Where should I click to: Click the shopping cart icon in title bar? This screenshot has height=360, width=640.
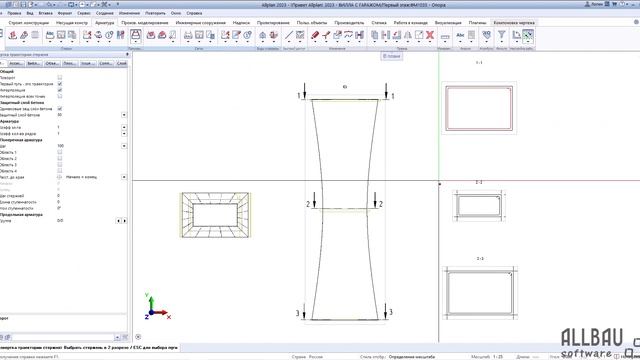[614, 4]
